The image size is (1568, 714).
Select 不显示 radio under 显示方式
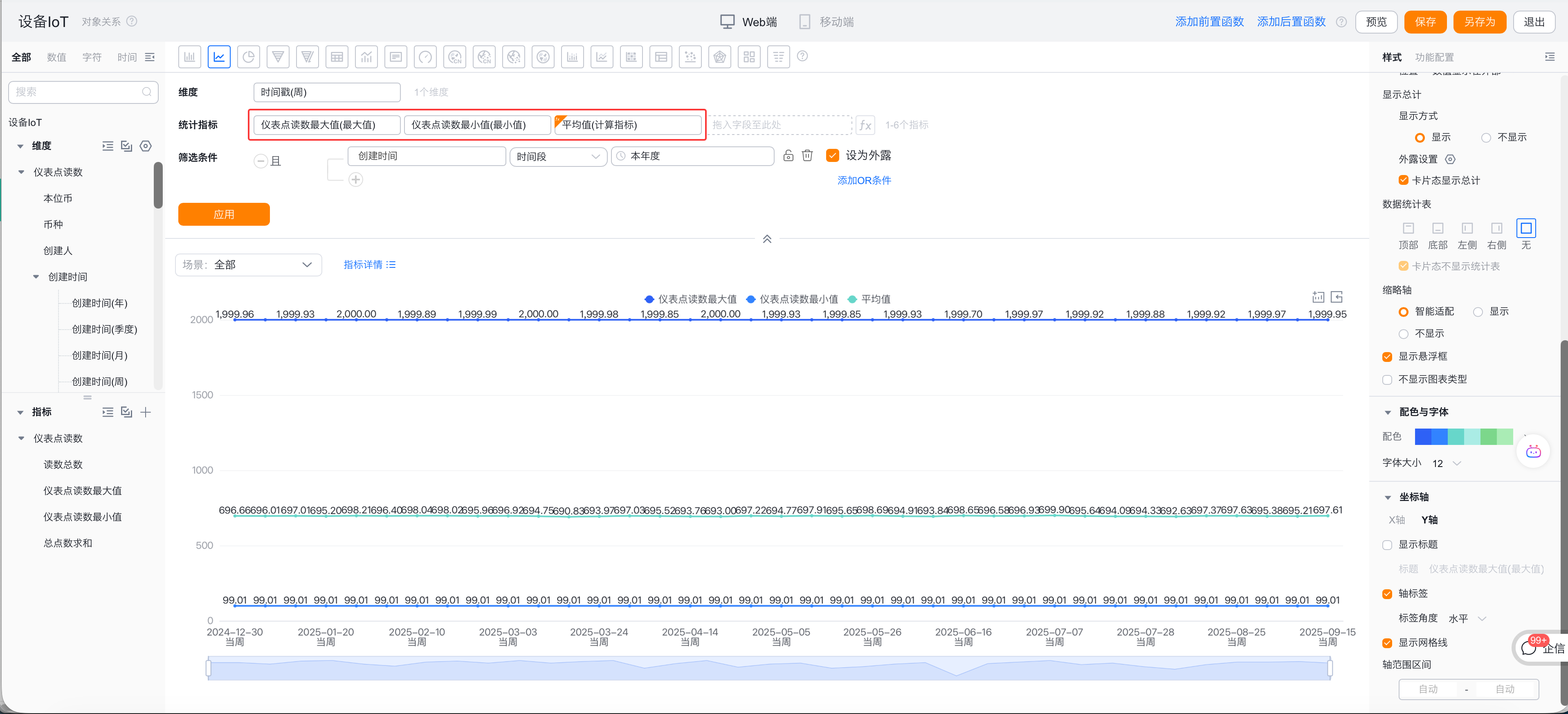[x=1486, y=137]
